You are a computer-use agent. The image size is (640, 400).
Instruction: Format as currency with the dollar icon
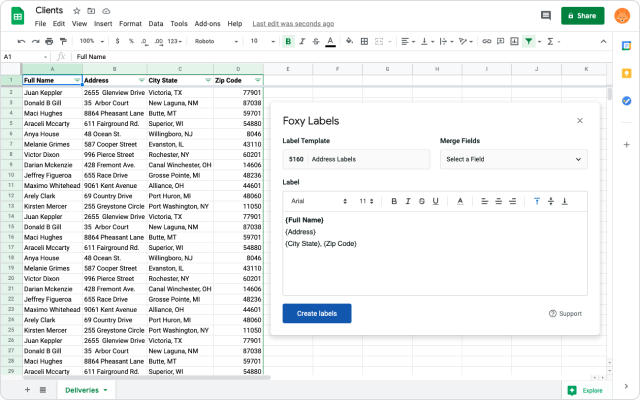click(x=118, y=41)
